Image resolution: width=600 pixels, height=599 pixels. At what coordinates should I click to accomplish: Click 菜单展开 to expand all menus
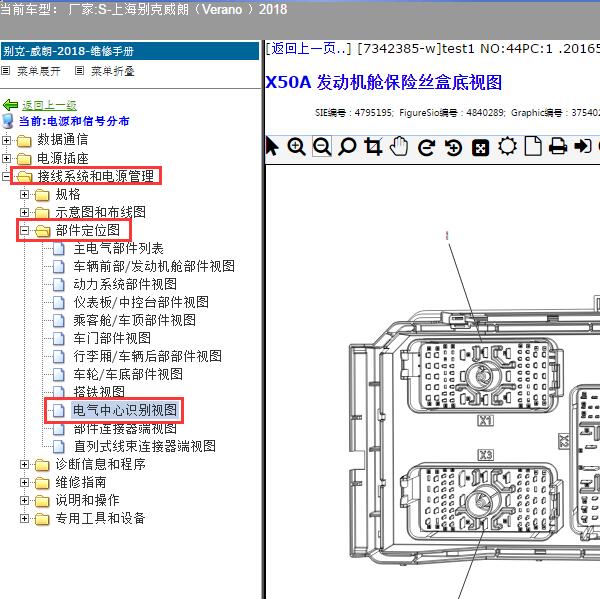(39, 71)
